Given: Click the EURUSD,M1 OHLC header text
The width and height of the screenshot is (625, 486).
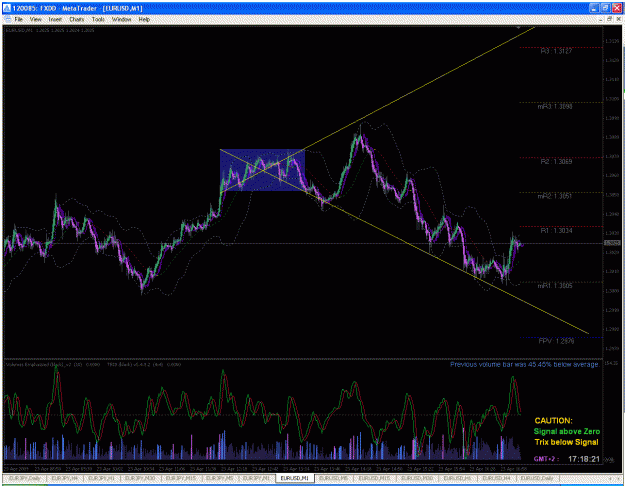Looking at the screenshot, I should (50, 30).
